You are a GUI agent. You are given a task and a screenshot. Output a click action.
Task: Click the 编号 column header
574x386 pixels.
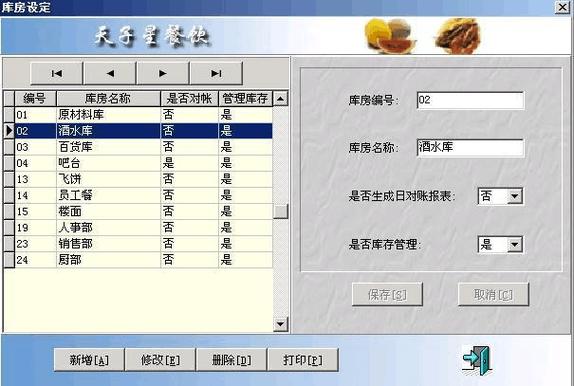point(35,99)
